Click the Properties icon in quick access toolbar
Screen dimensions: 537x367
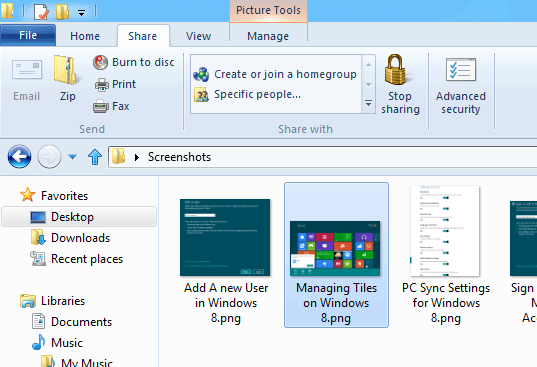[41, 11]
